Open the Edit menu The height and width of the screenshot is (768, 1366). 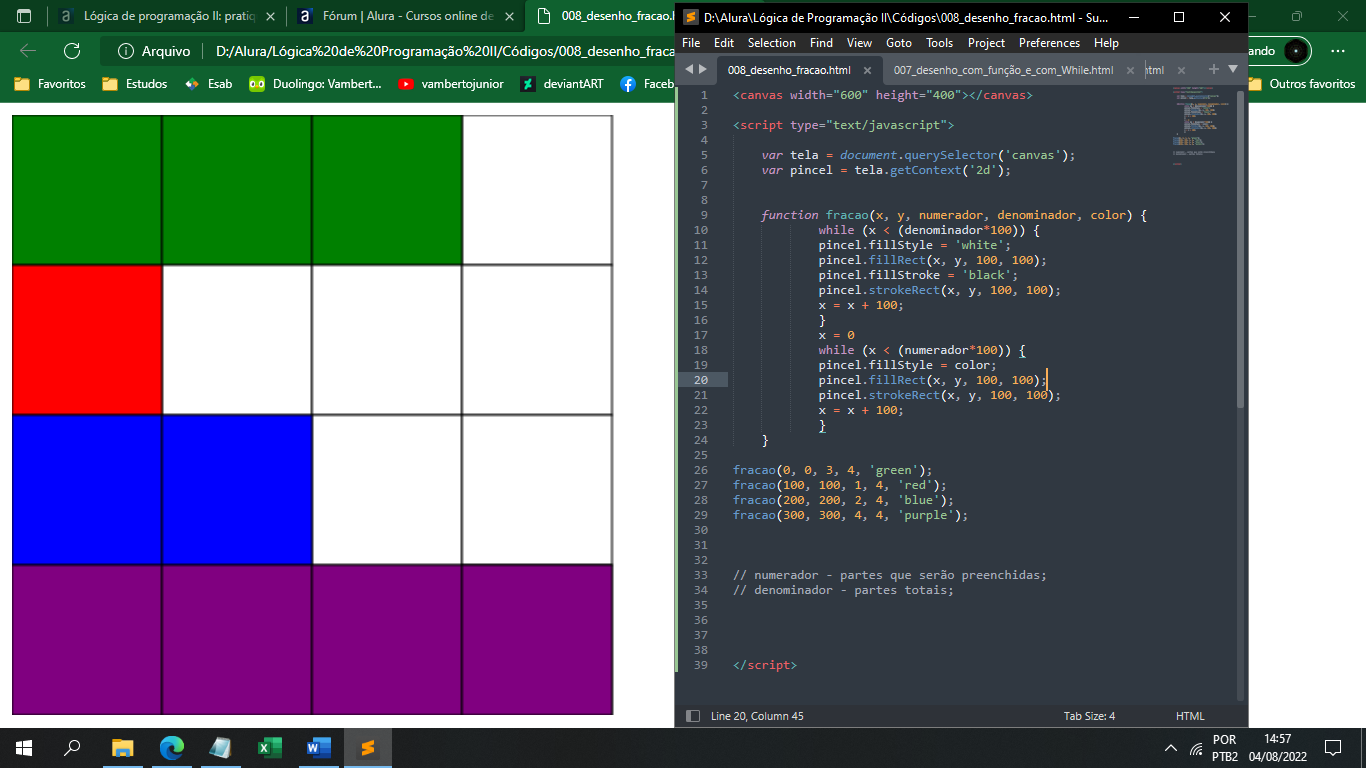(724, 43)
